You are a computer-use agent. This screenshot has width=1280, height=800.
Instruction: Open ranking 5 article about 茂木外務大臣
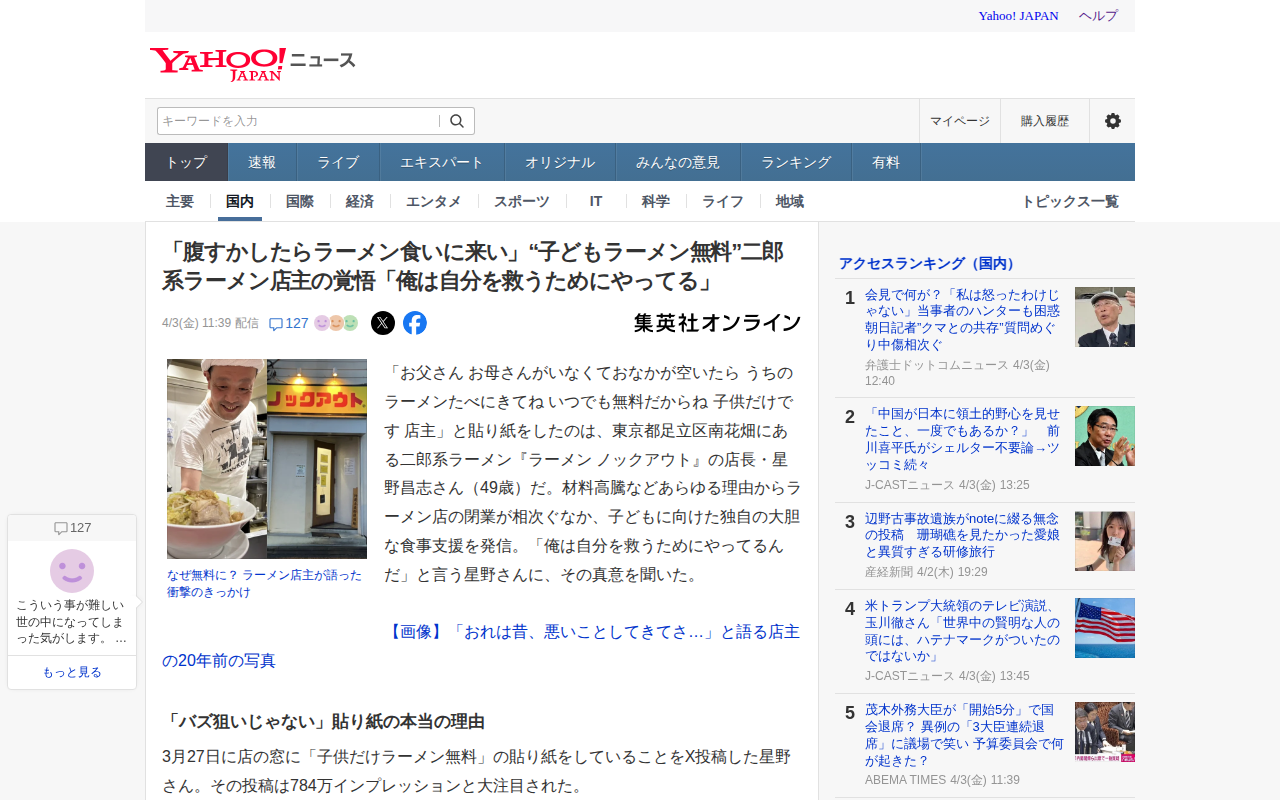963,735
